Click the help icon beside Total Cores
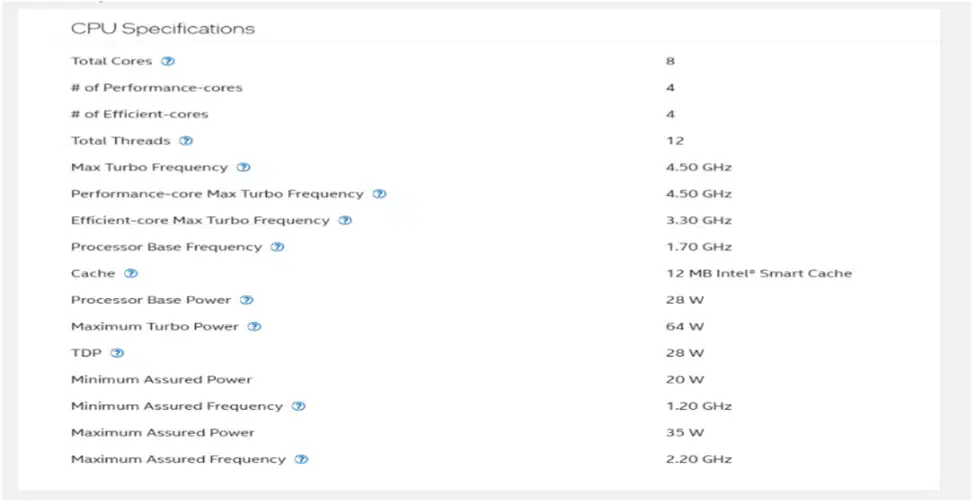This screenshot has width=975, height=502. pyautogui.click(x=168, y=61)
